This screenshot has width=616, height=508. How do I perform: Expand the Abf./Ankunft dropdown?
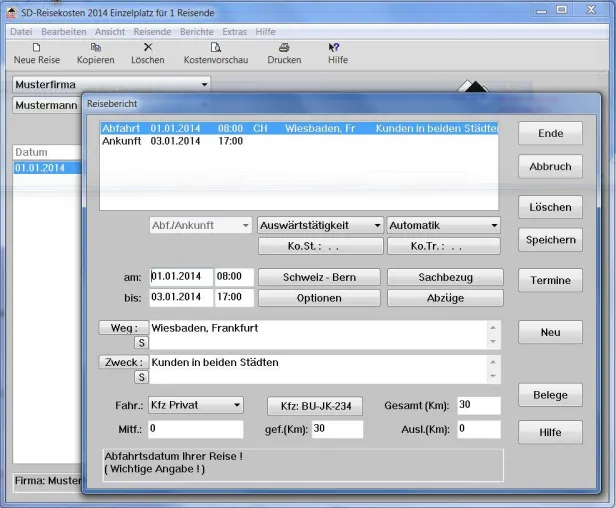pyautogui.click(x=246, y=226)
